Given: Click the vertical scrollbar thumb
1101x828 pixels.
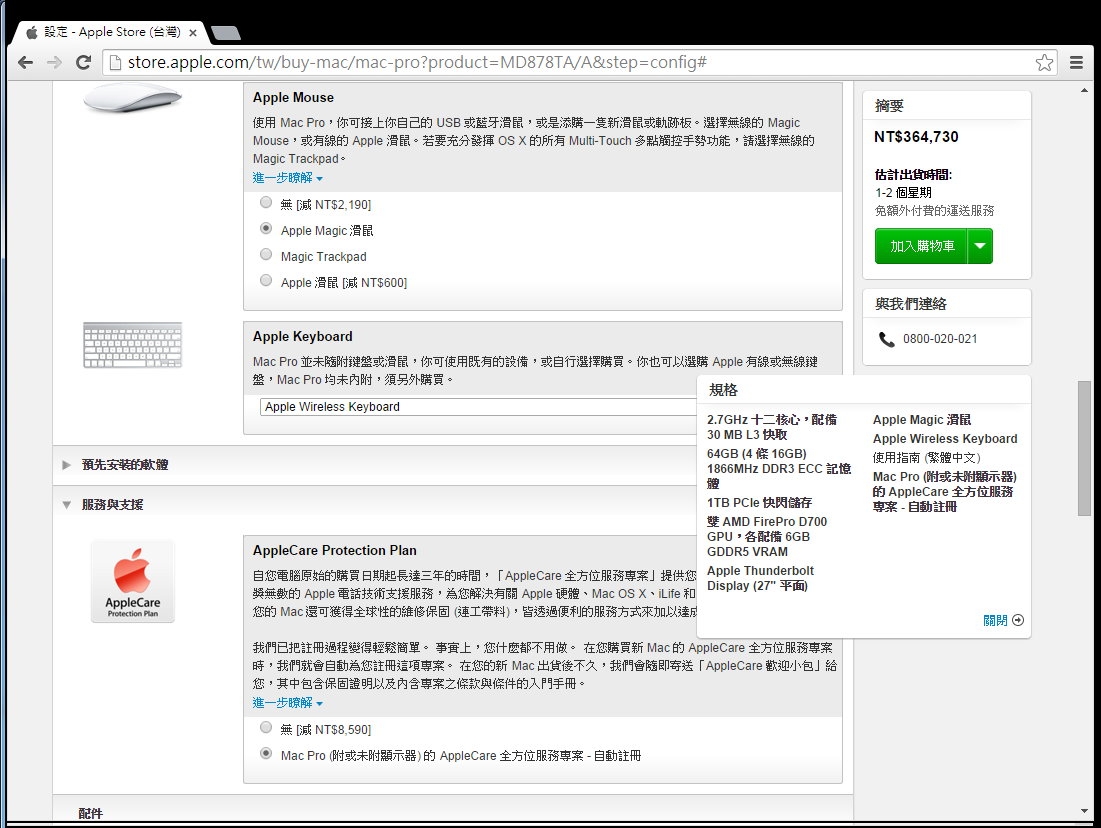Looking at the screenshot, I should (x=1085, y=448).
